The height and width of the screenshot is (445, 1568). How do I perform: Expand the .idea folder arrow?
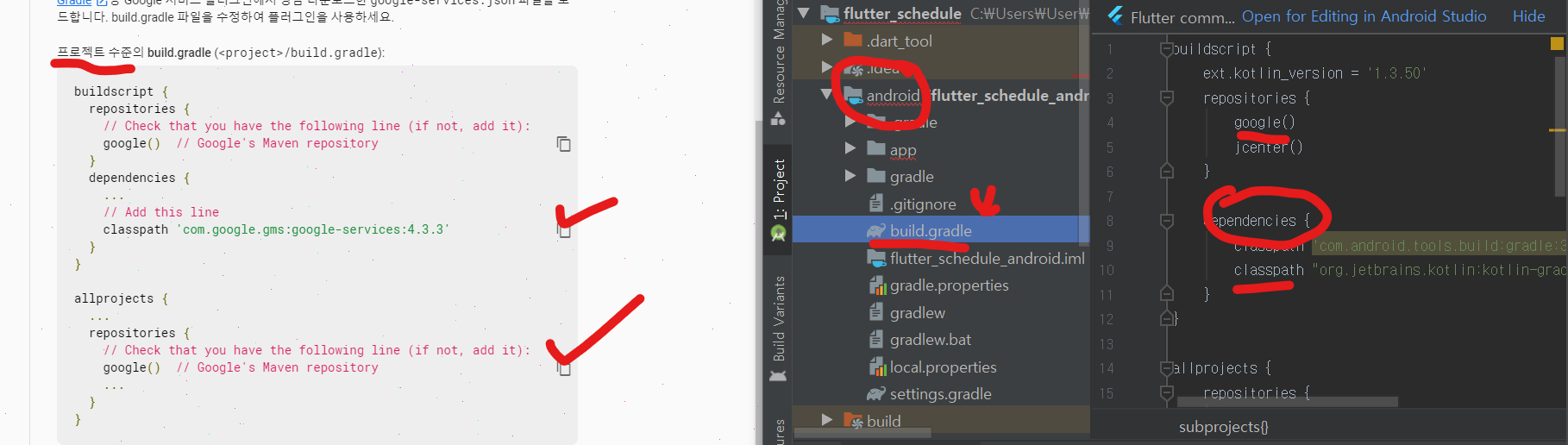click(827, 66)
